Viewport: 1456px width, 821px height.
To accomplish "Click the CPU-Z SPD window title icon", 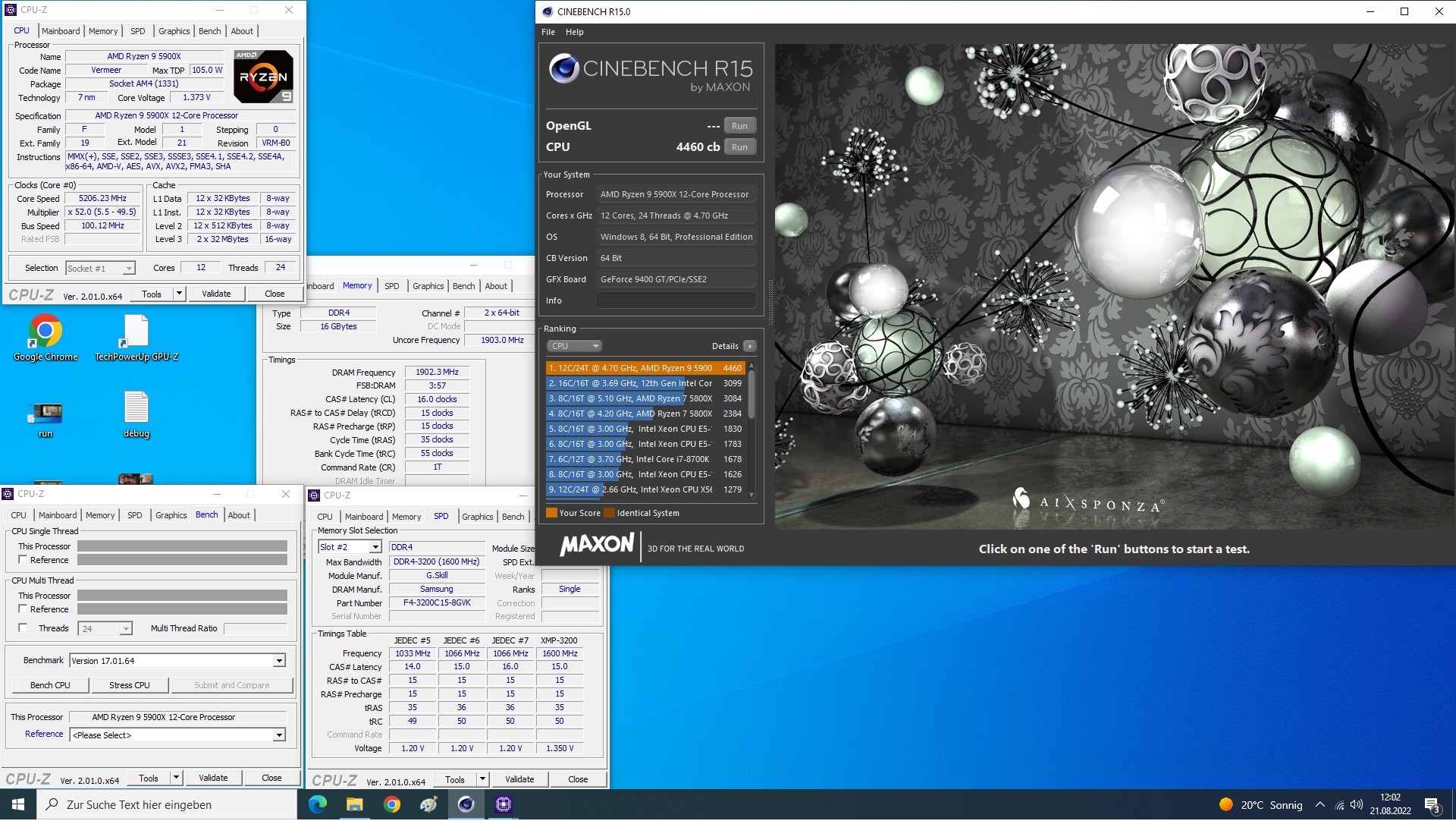I will [x=315, y=495].
